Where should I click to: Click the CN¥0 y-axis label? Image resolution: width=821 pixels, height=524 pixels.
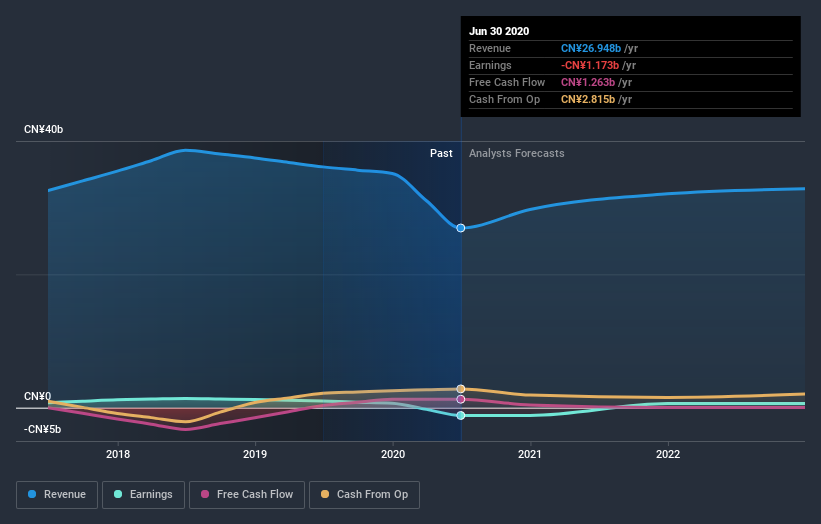38,396
